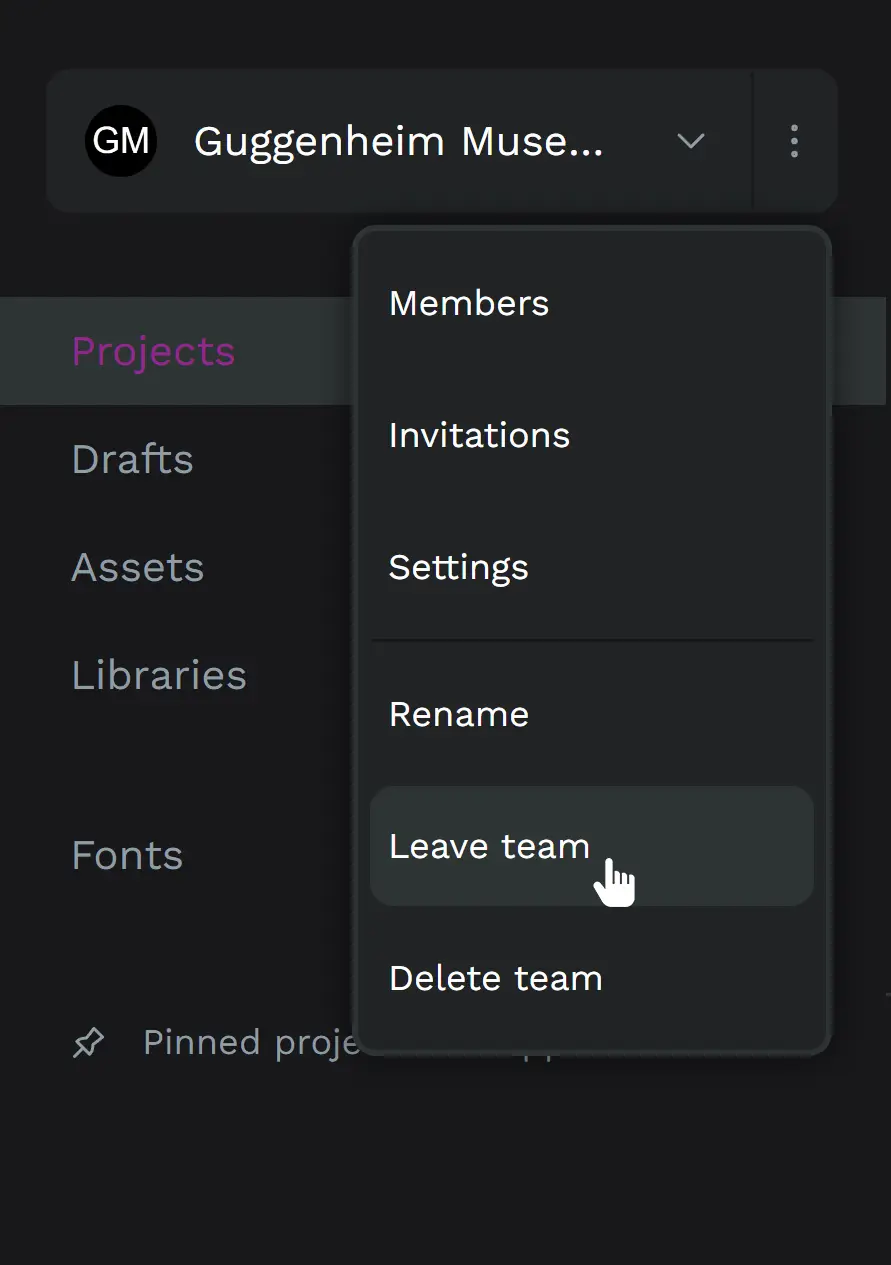Open the Assets sidebar section

click(x=137, y=567)
